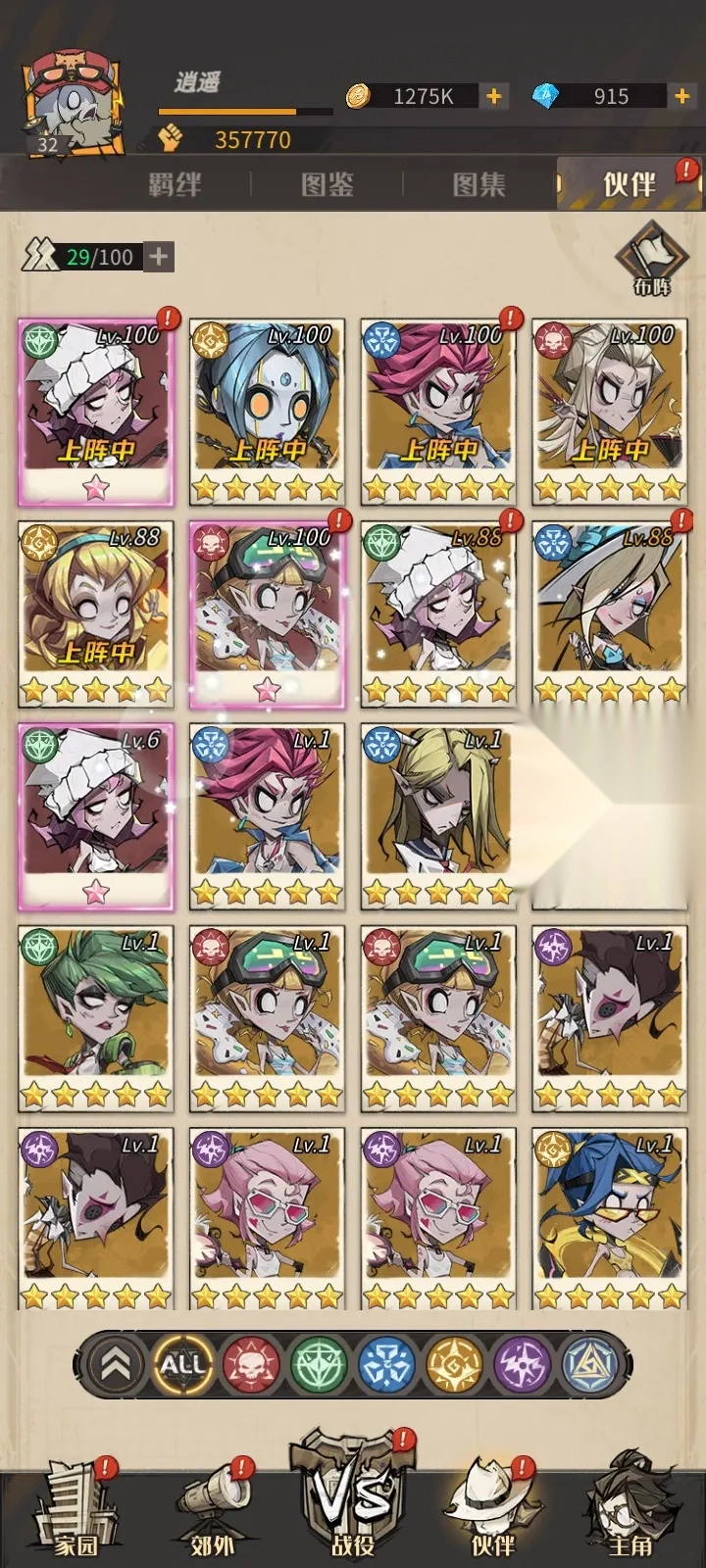Screen dimensions: 706x1568
Task: Select the triangle faction filter icon
Action: 589,1364
